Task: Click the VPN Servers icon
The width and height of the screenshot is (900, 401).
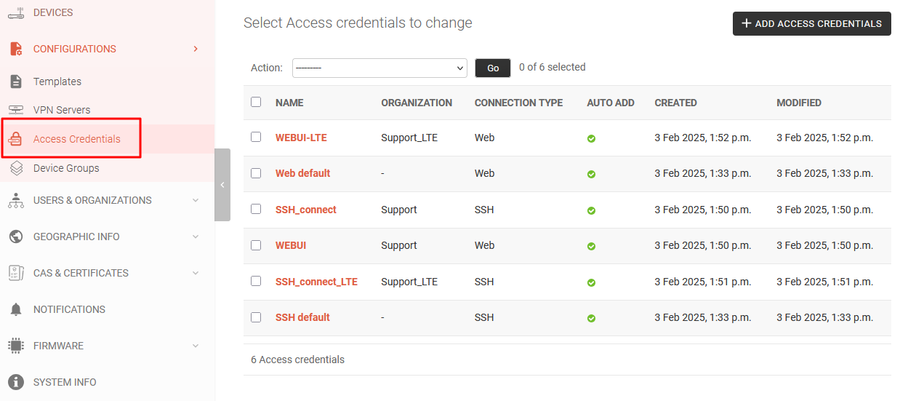Action: (16, 110)
